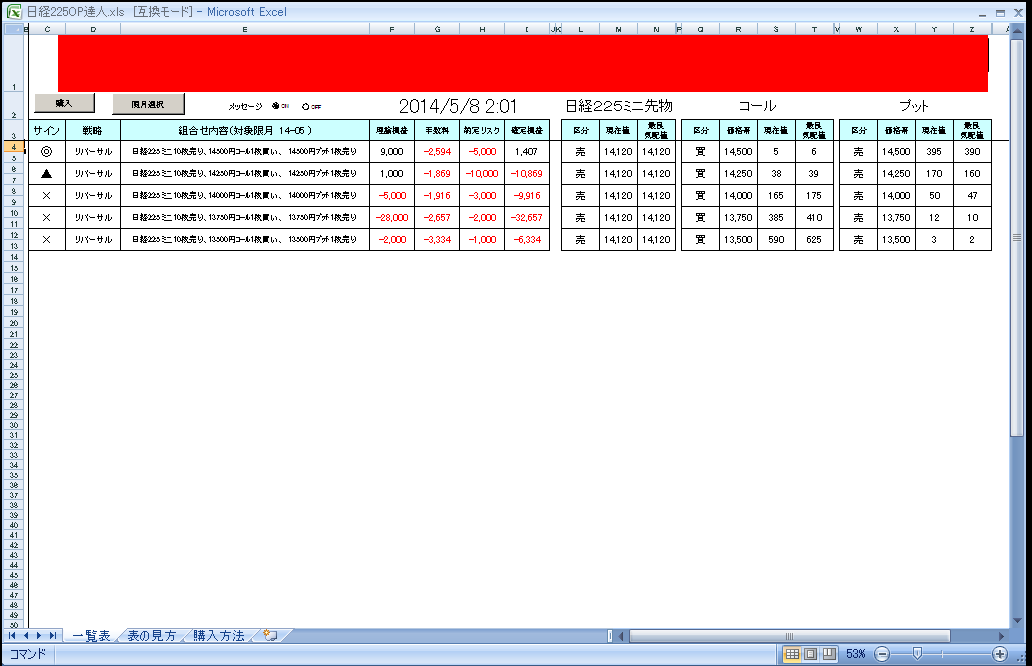Click the value -28,000 cell
Image resolution: width=1032 pixels, height=666 pixels.
pyautogui.click(x=392, y=217)
